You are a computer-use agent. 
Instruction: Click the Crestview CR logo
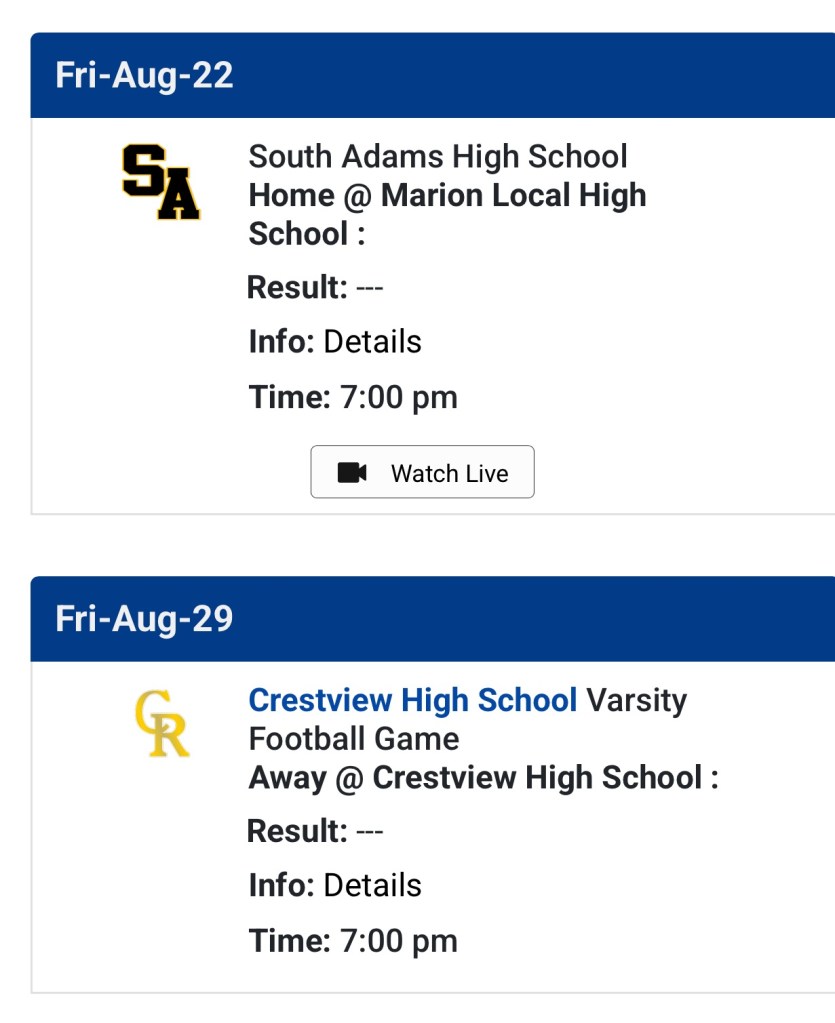(x=162, y=724)
